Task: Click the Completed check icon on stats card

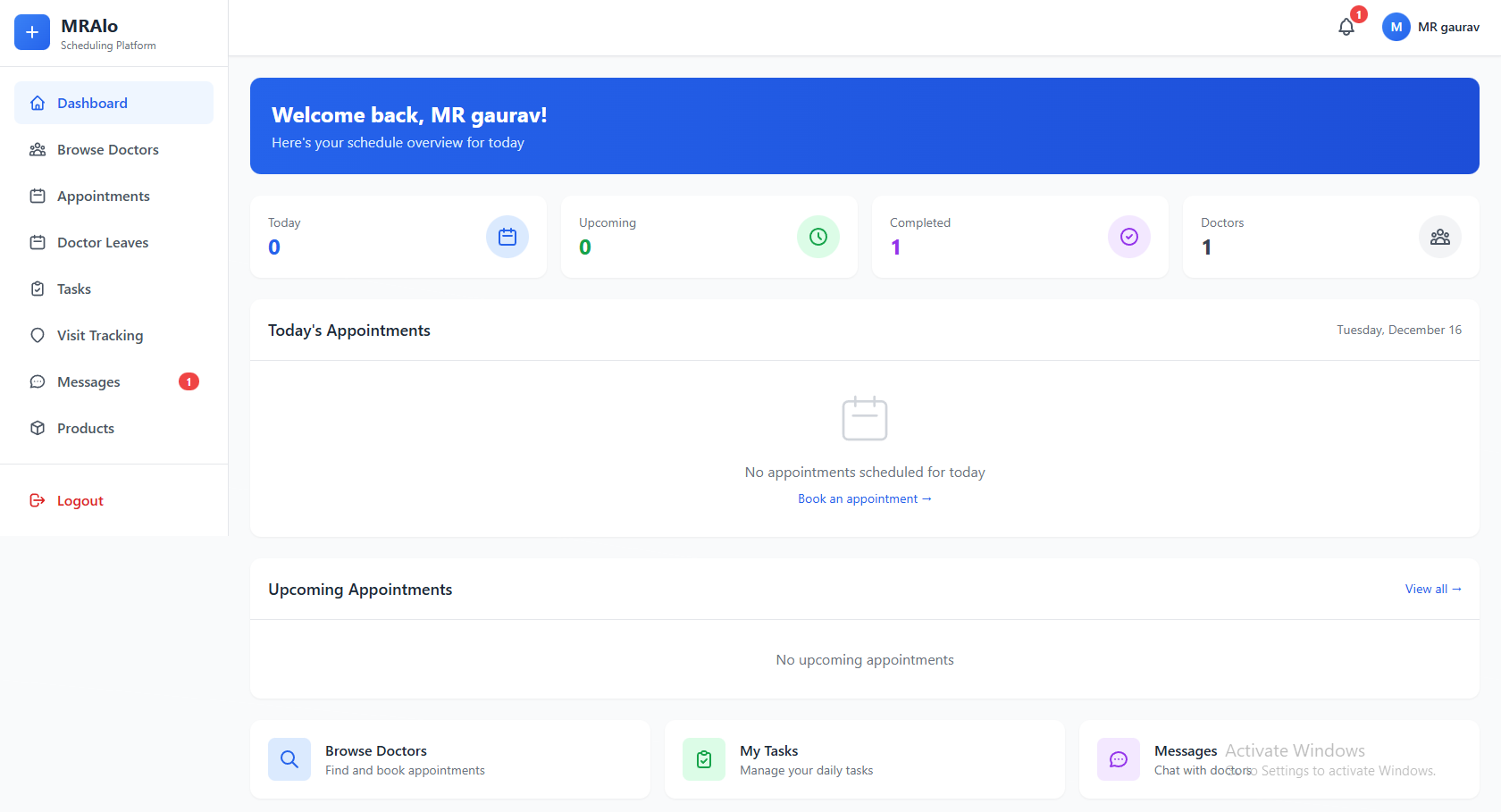Action: [1128, 237]
